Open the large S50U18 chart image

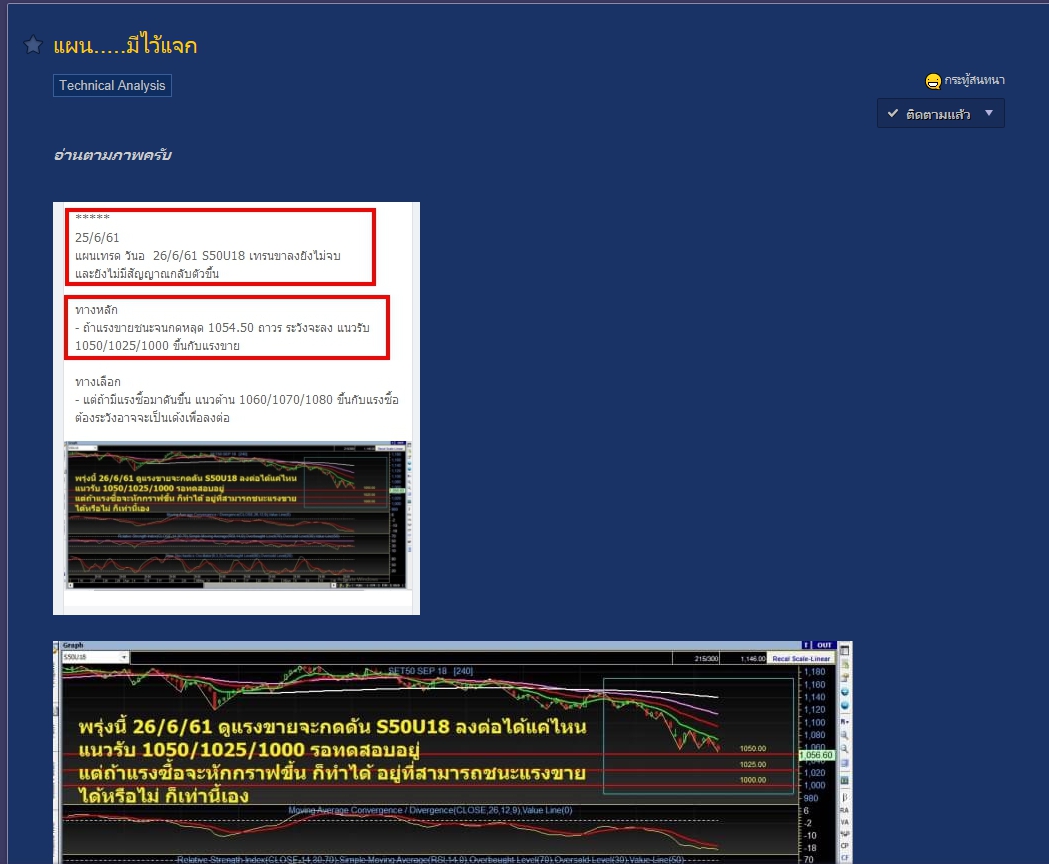pyautogui.click(x=452, y=752)
